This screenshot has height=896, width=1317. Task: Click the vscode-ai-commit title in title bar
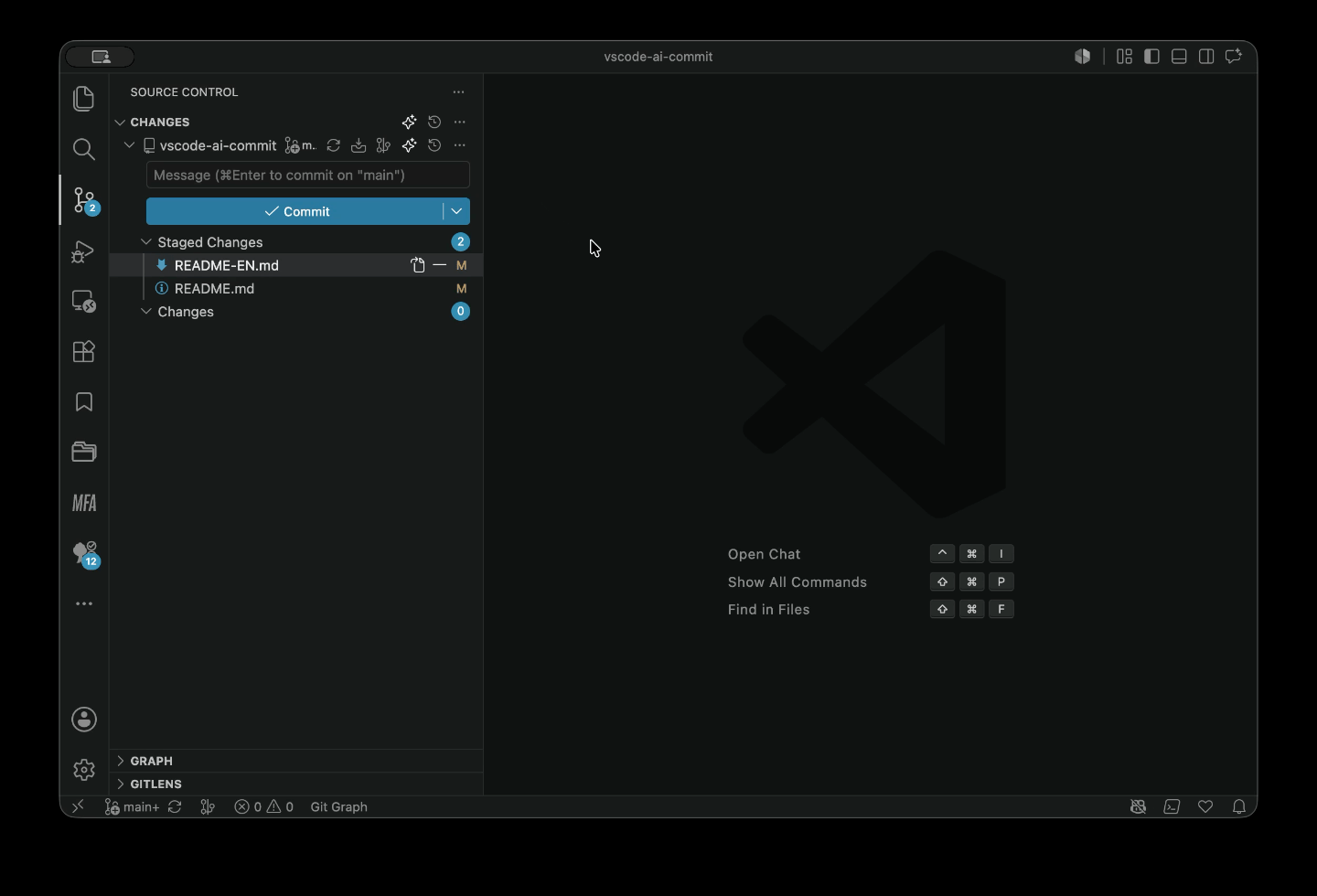[x=658, y=57]
